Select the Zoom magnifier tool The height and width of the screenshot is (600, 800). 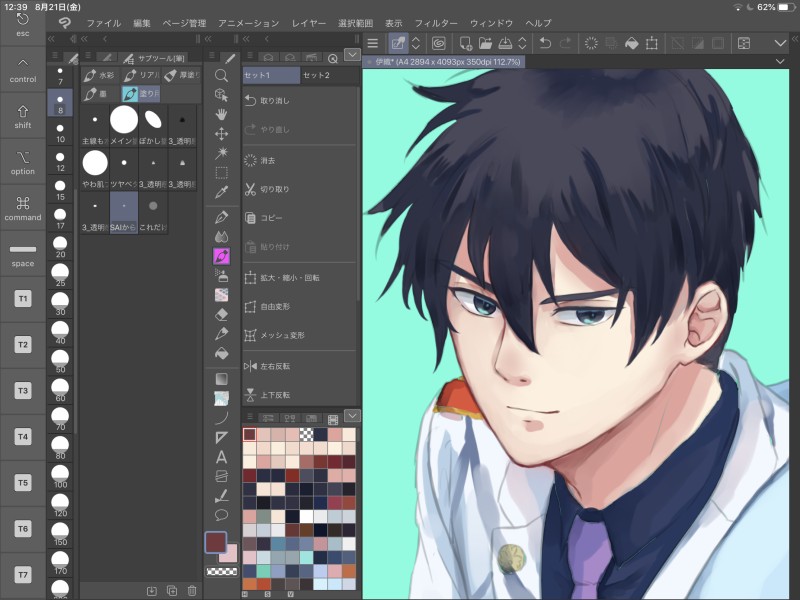221,76
